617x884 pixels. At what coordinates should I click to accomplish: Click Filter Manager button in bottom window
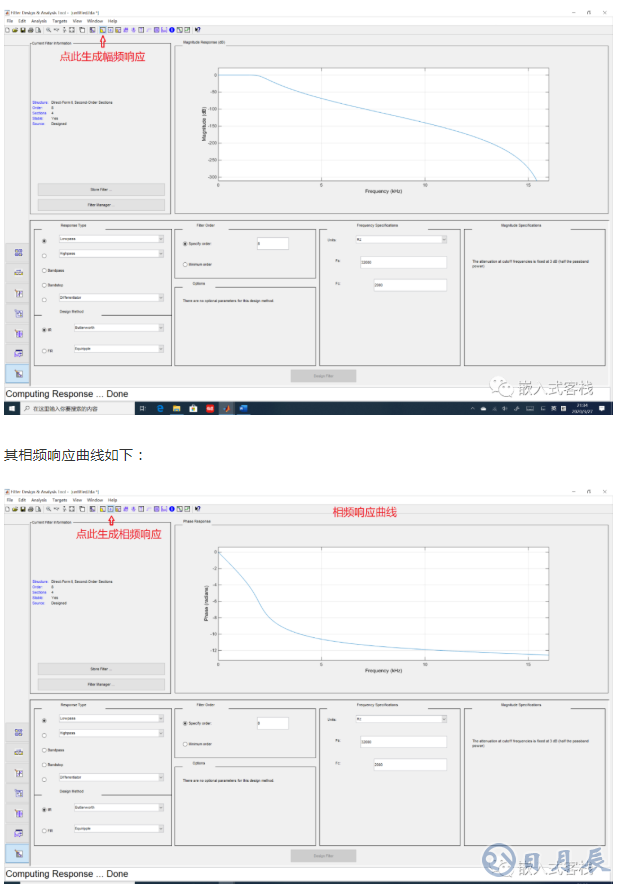tap(101, 684)
